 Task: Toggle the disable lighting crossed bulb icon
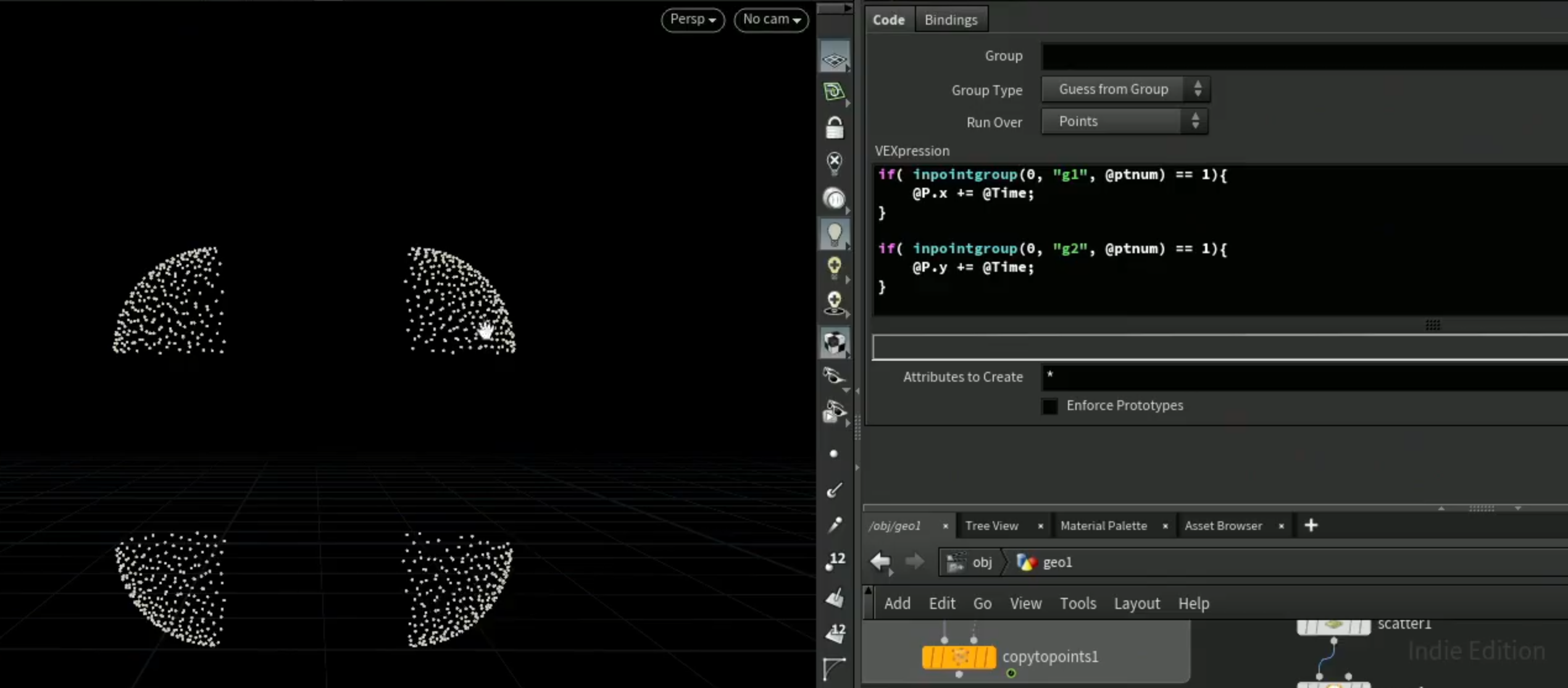click(x=834, y=163)
